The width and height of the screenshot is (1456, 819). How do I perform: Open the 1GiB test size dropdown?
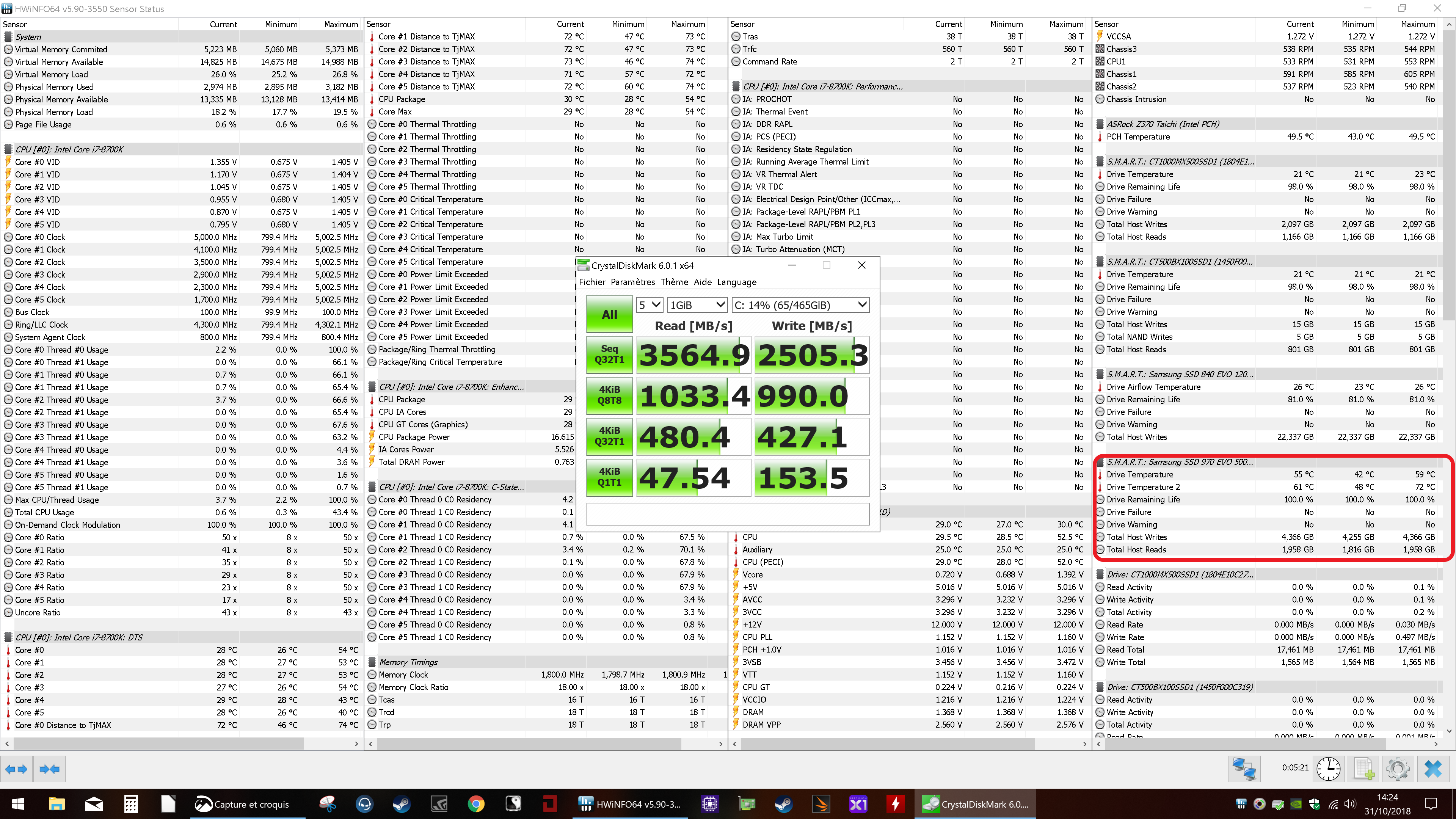[697, 305]
